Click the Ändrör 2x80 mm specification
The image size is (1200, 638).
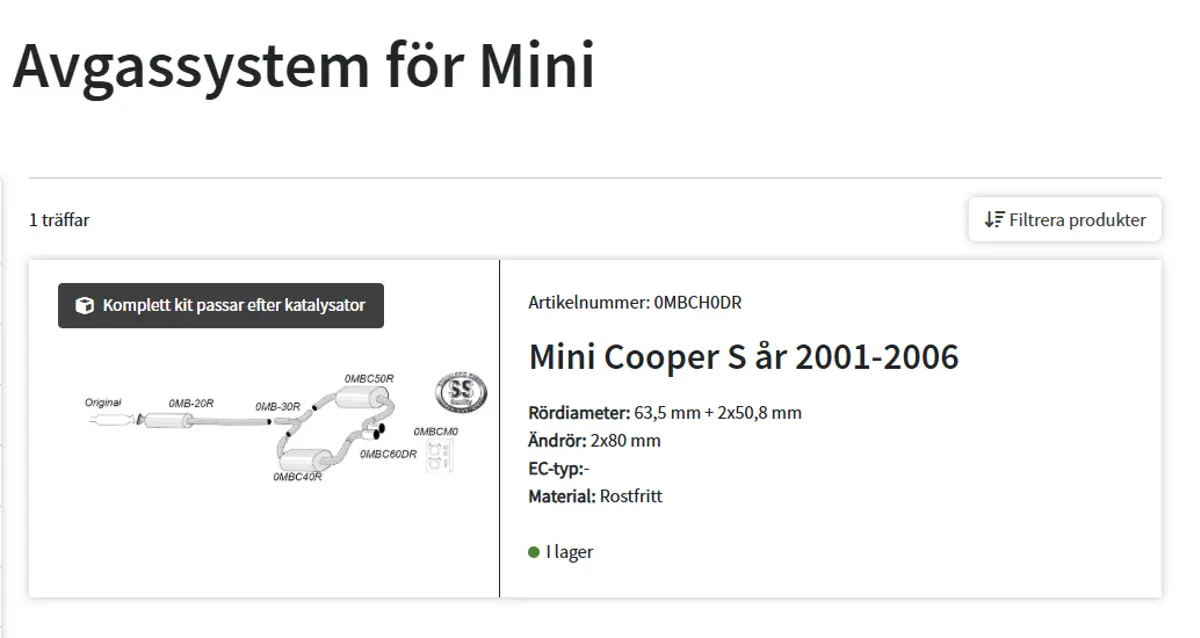pyautogui.click(x=594, y=440)
